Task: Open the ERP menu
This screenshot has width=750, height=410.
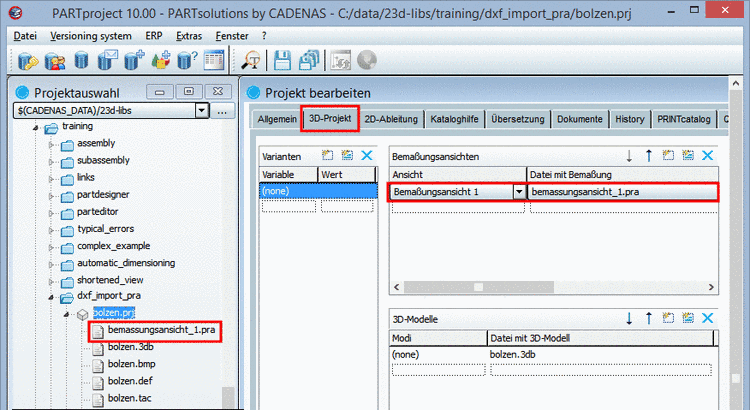Action: 154,36
